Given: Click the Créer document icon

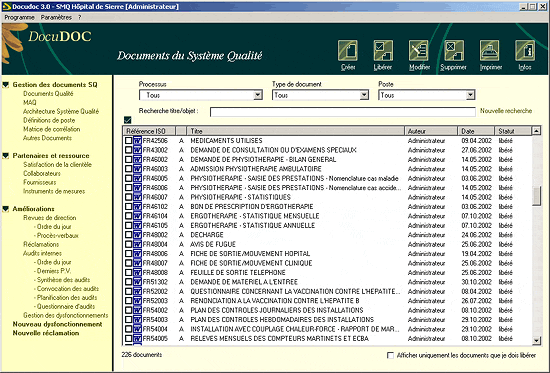Looking at the screenshot, I should 348,51.
